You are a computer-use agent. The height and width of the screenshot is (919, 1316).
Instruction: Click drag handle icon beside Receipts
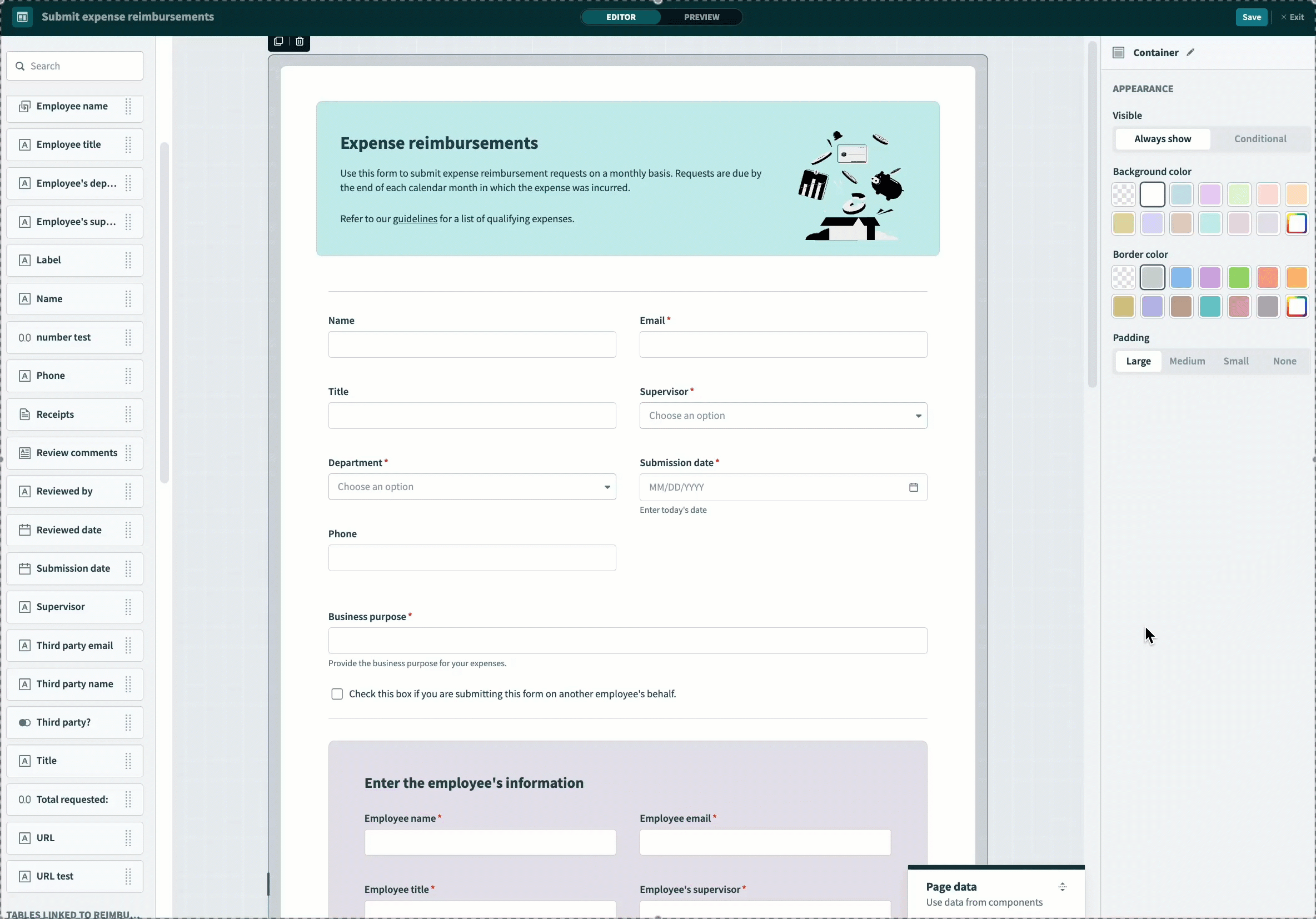[x=128, y=414]
